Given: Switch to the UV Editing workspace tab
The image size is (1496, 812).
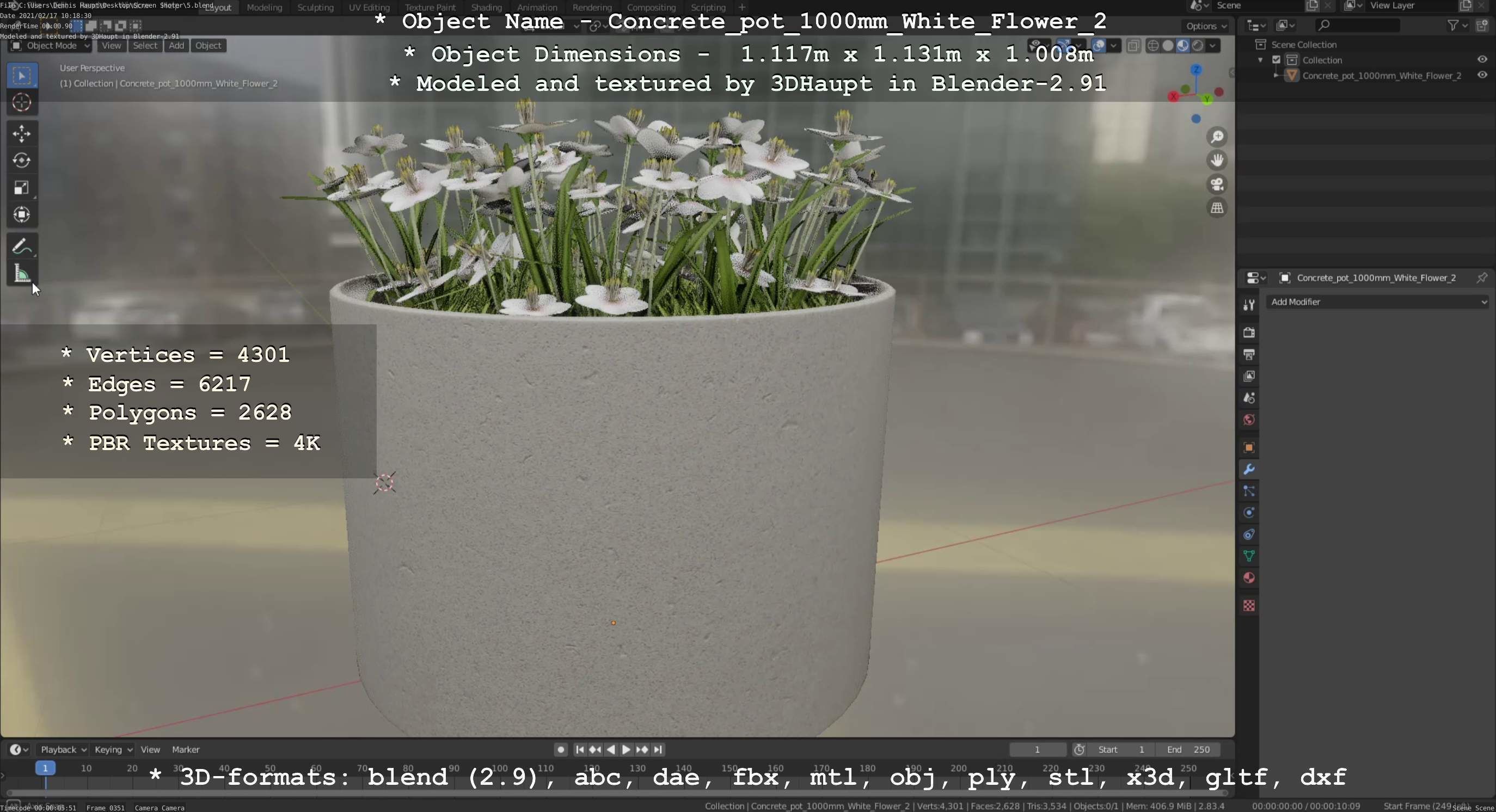Looking at the screenshot, I should click(x=369, y=8).
